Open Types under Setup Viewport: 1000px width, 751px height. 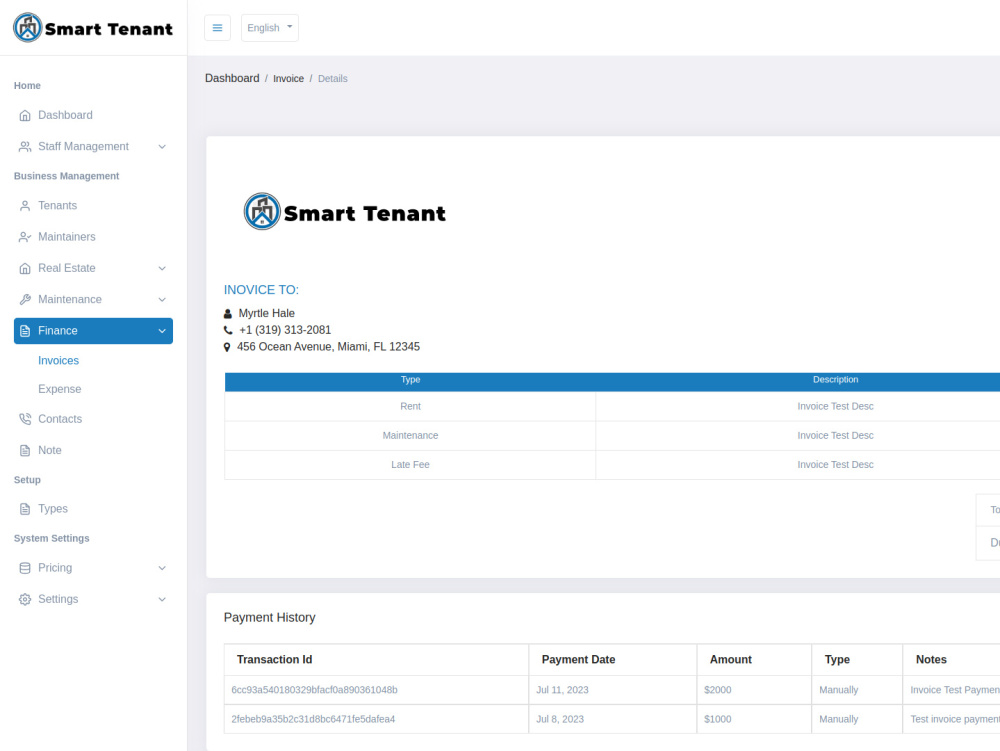(x=53, y=509)
